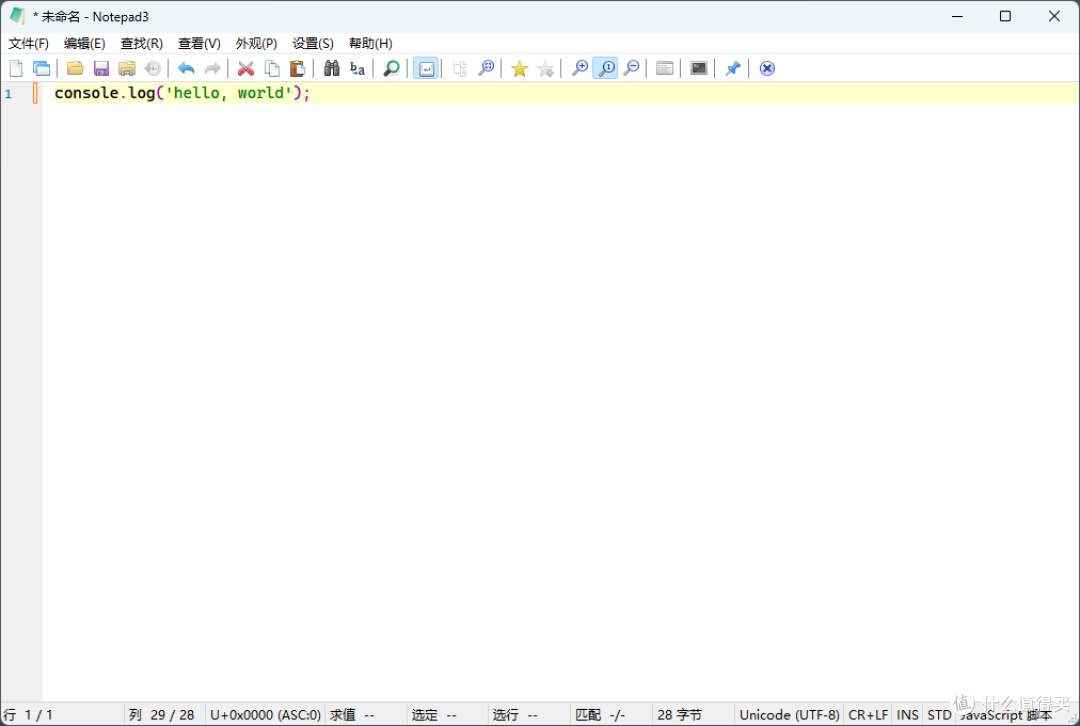Screen dimensions: 1080x726
Task: Click the Save As folder-disk icon
Action: coord(127,68)
